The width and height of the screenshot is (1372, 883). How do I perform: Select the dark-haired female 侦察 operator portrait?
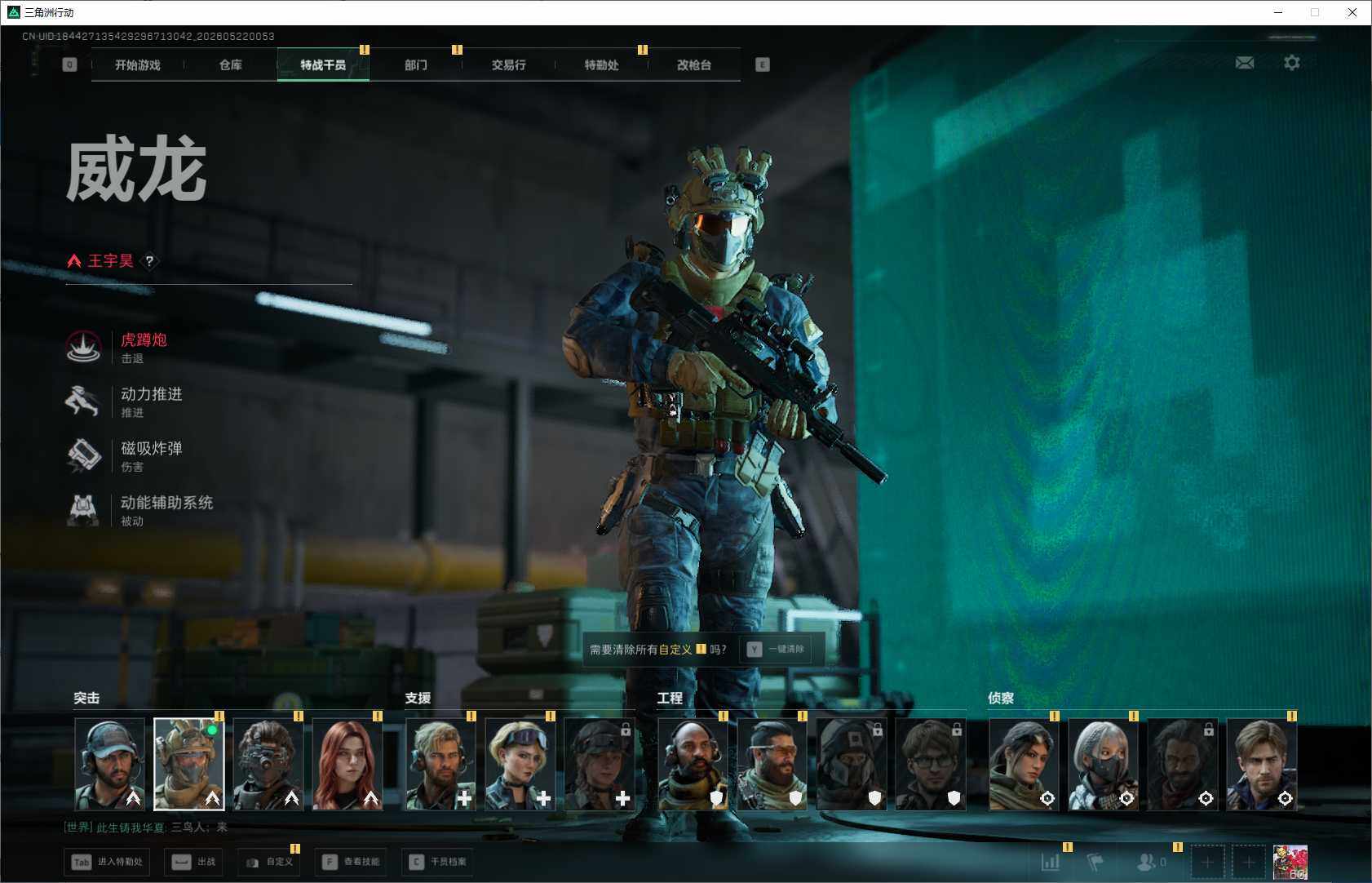pos(1025,764)
